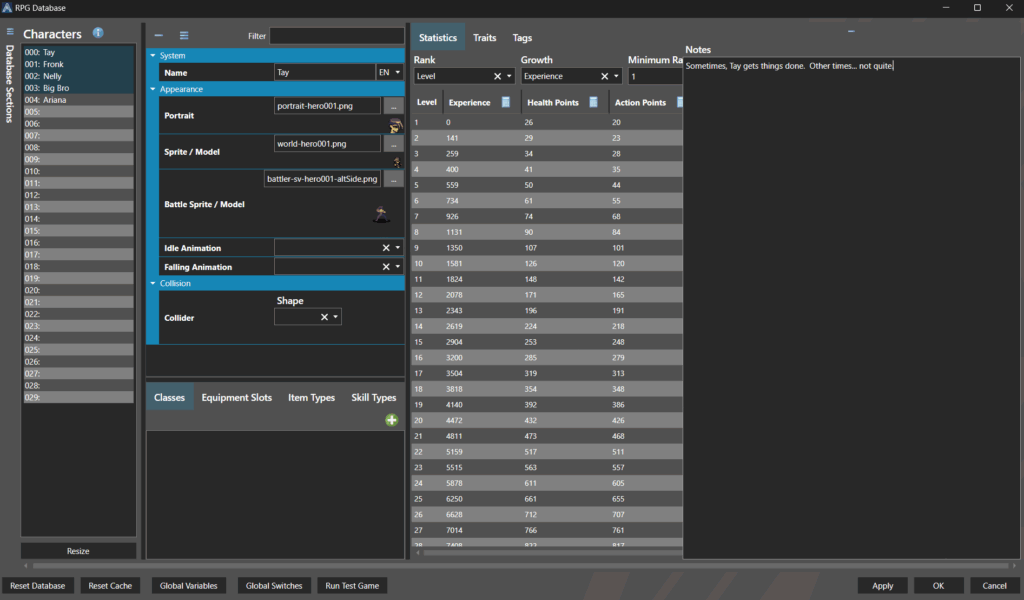The width and height of the screenshot is (1024, 600).
Task: Open the EN language dropdown
Action: (390, 73)
